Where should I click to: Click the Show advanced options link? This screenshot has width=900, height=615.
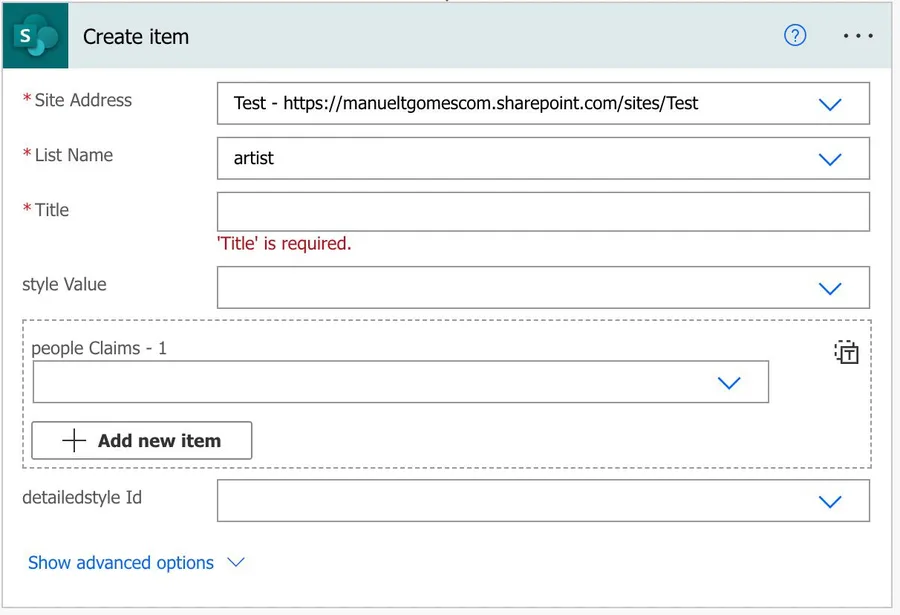[121, 563]
